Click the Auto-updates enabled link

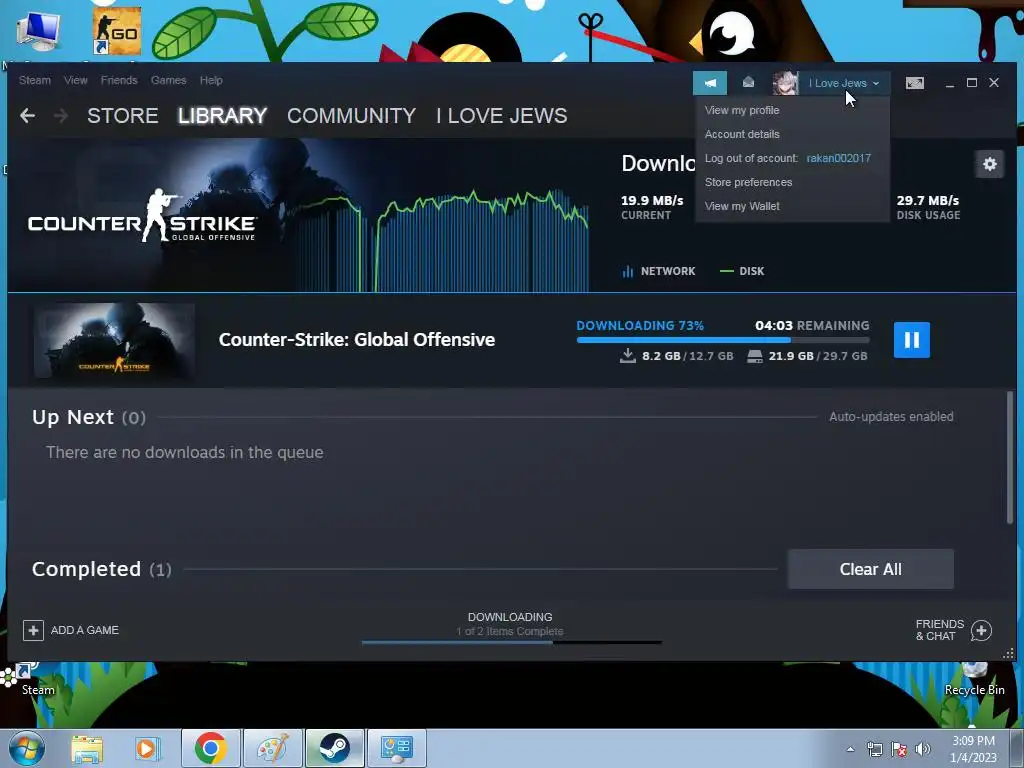click(891, 417)
